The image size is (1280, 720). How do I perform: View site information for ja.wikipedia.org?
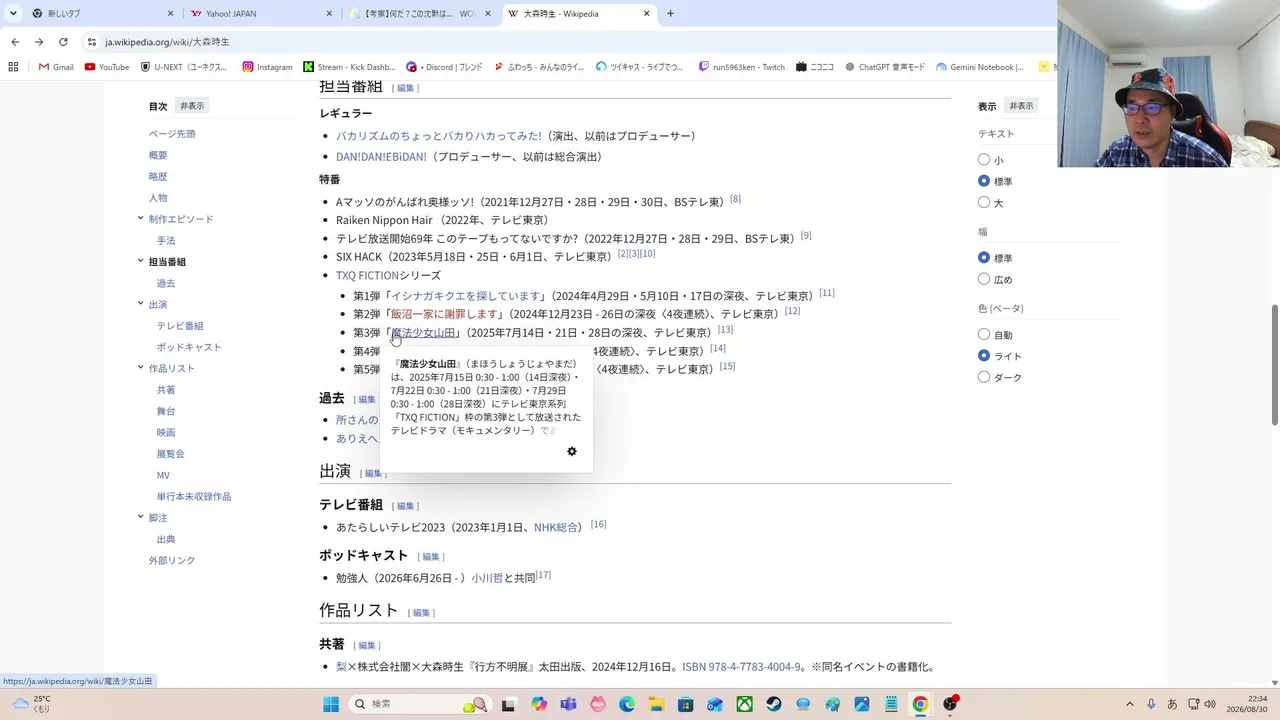pyautogui.click(x=92, y=42)
